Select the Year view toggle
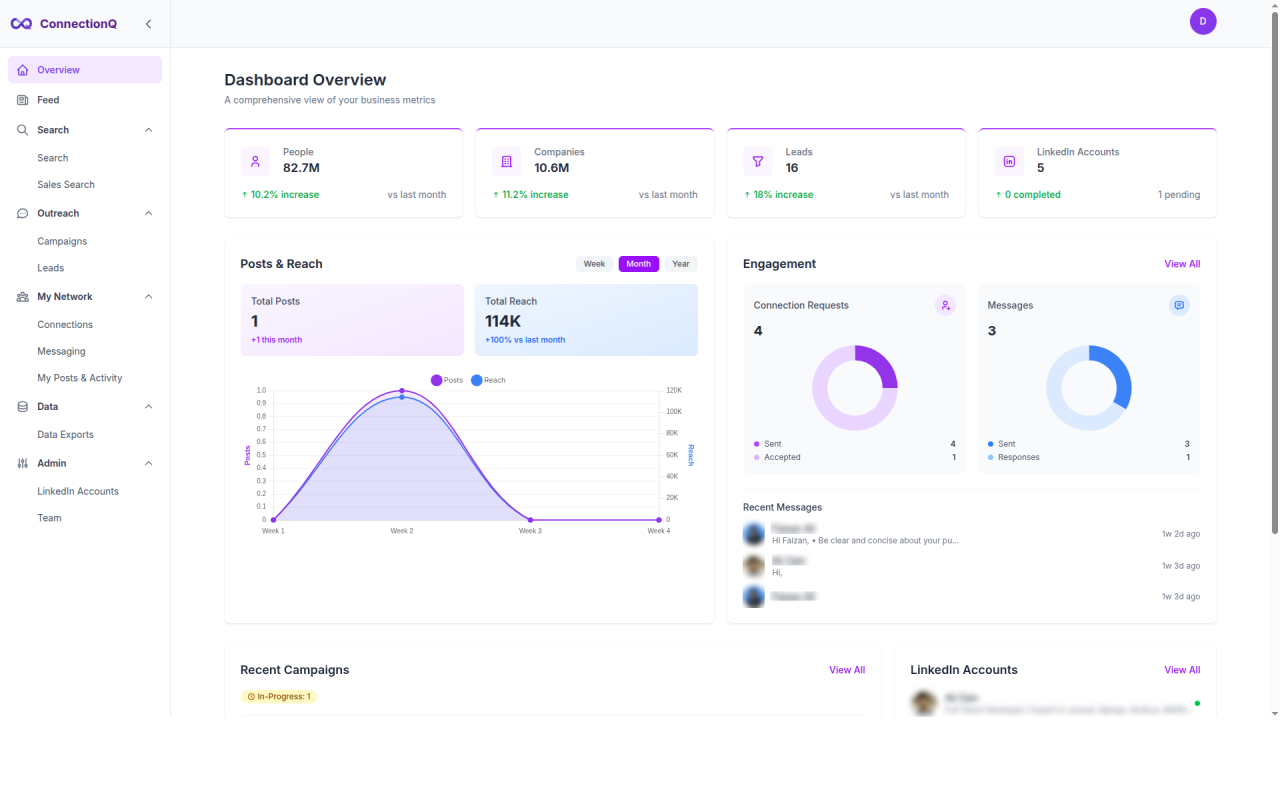1280x800 pixels. click(x=681, y=263)
